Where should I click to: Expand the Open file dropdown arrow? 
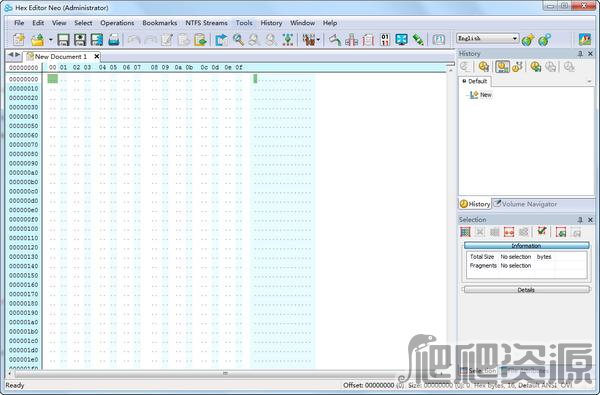click(x=50, y=39)
